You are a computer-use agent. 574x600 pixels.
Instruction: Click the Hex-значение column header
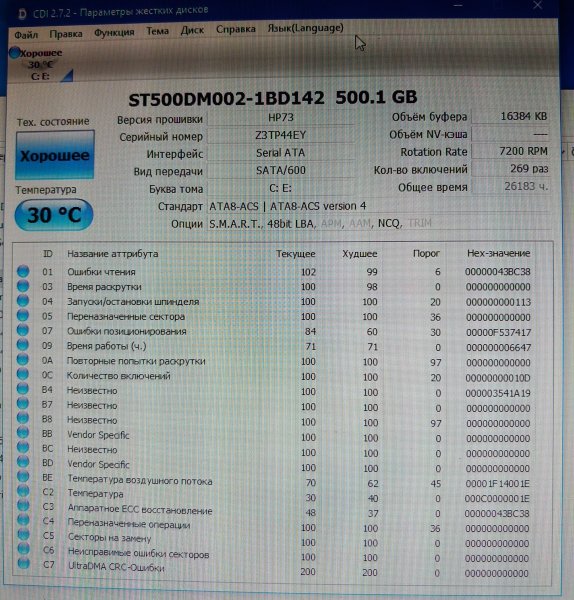click(498, 253)
